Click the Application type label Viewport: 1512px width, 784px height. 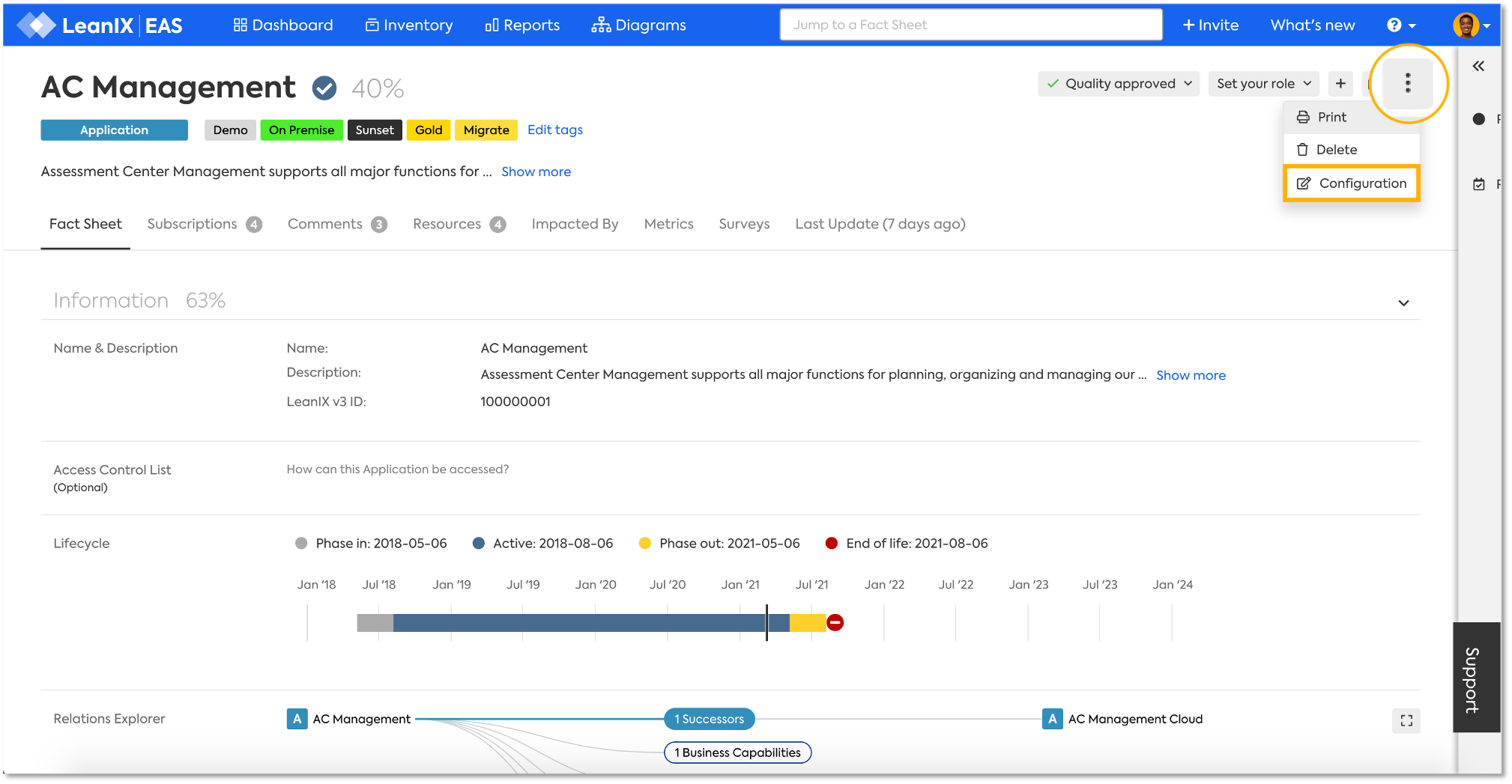(x=114, y=130)
